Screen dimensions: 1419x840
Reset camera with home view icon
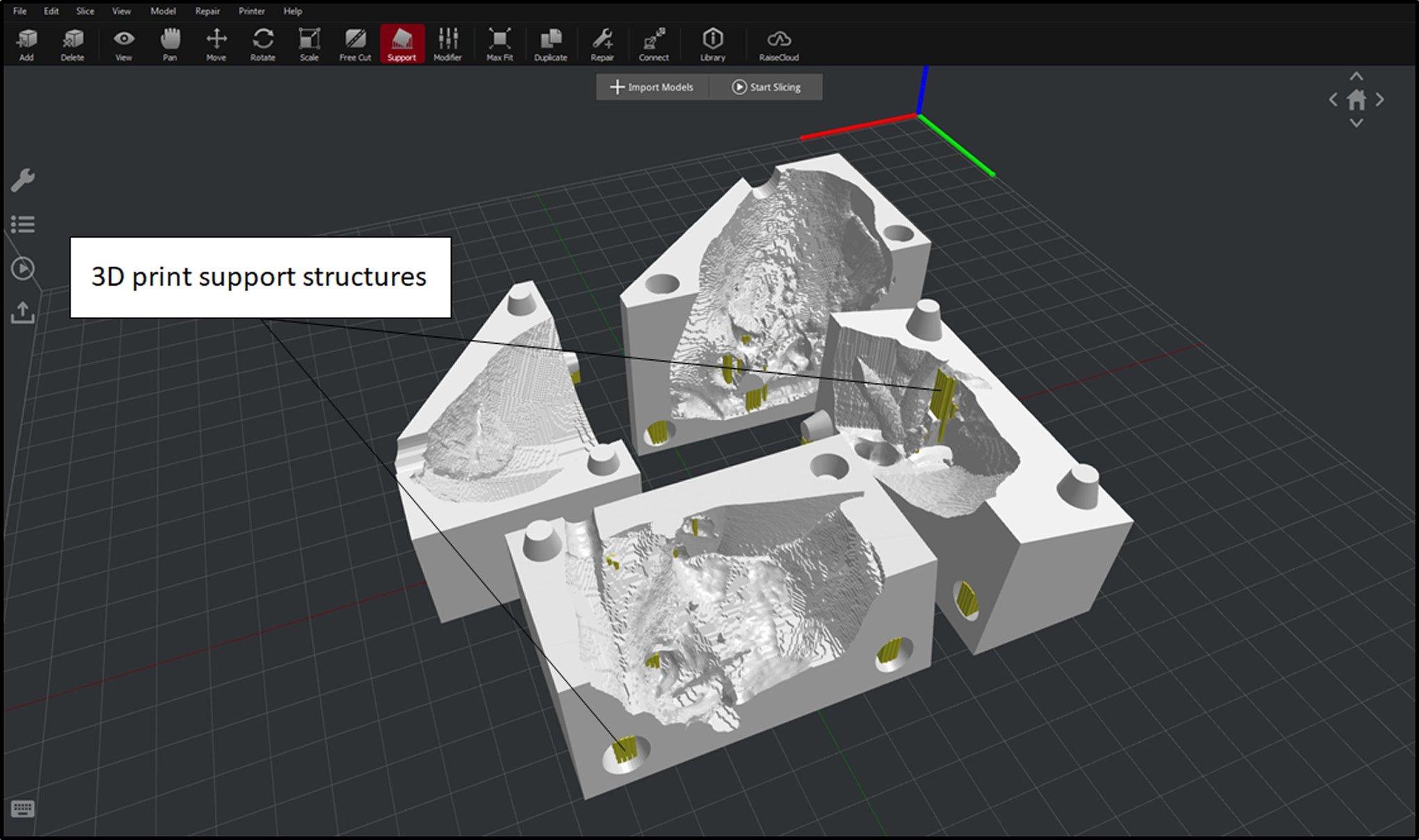1356,101
